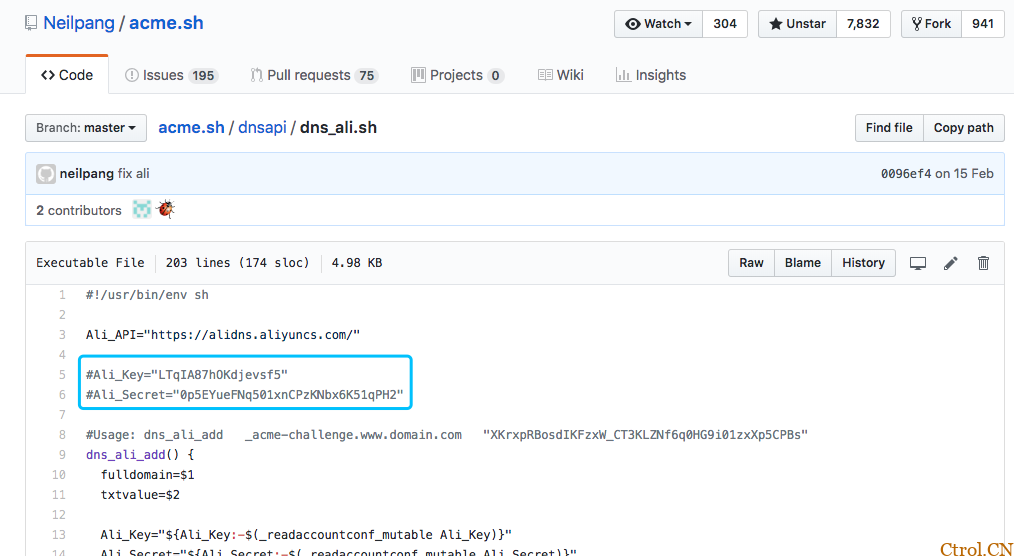Open the first contributor's pixel avatar
This screenshot has height=556, width=1014.
(x=142, y=209)
